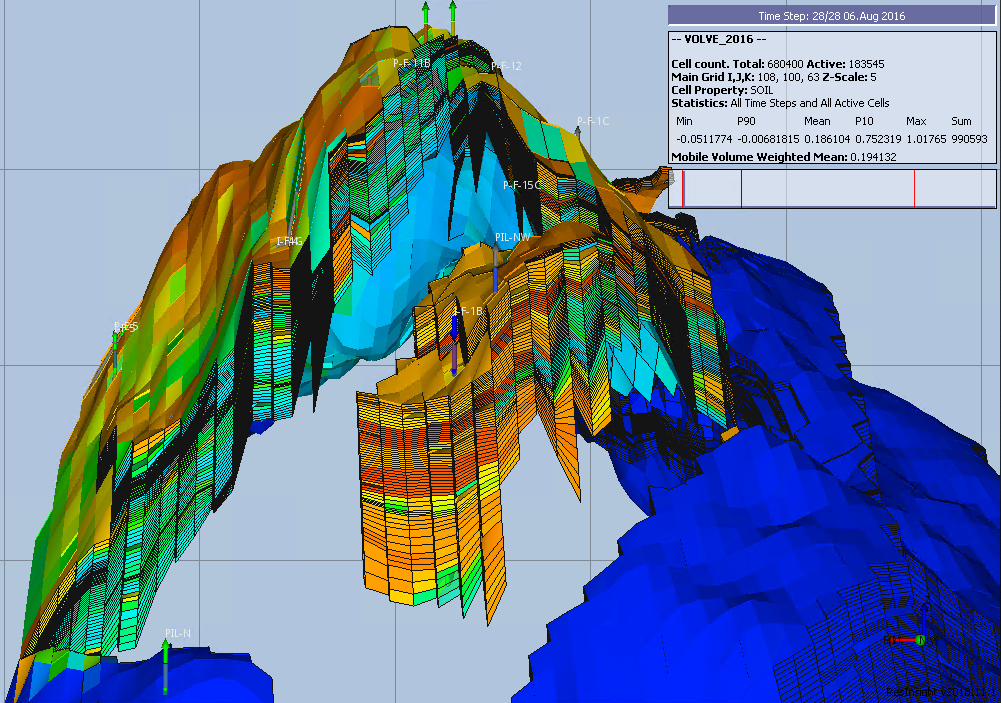
Task: Click the P-F-11B well label
Action: [x=411, y=63]
